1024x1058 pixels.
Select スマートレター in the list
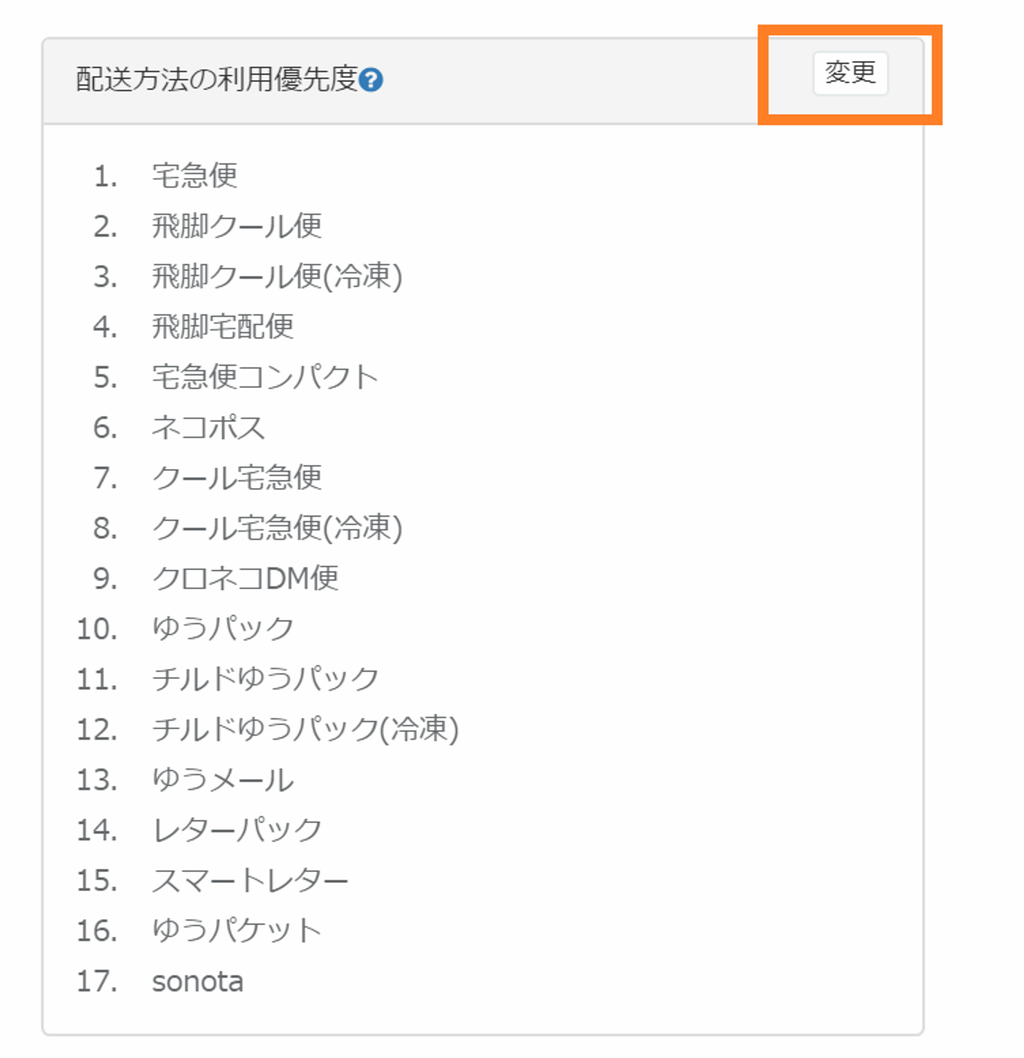250,880
